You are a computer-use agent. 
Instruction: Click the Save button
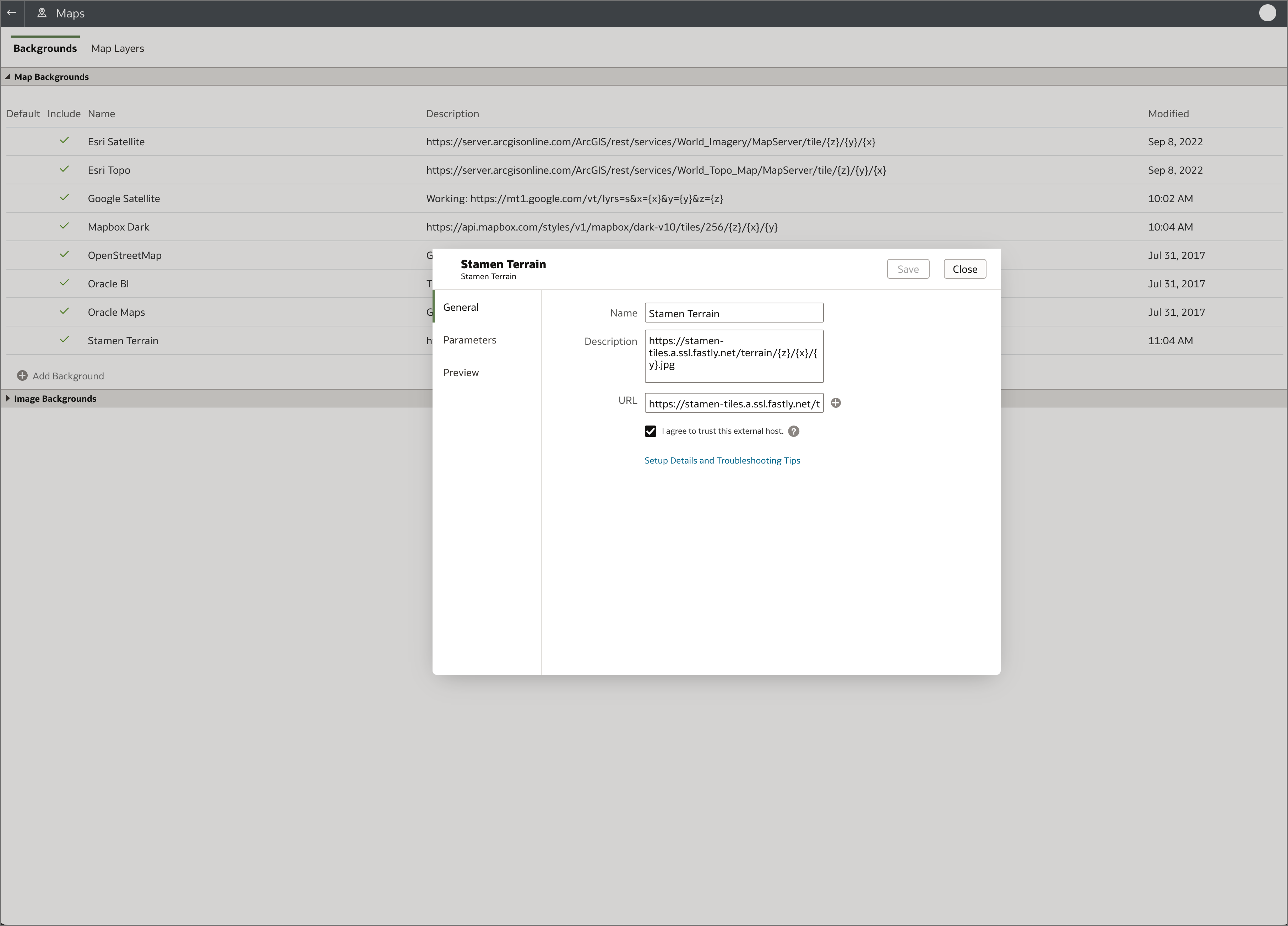click(908, 269)
